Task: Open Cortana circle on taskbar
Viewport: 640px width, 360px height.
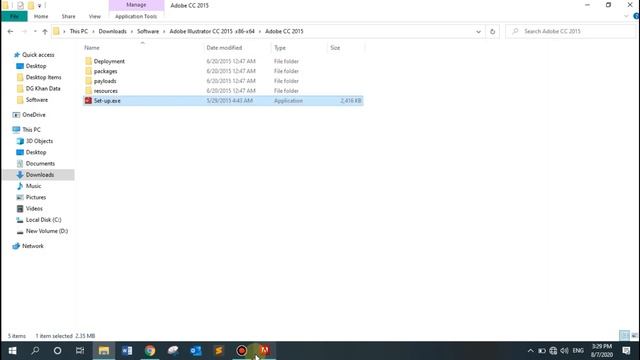Action: tap(58, 351)
